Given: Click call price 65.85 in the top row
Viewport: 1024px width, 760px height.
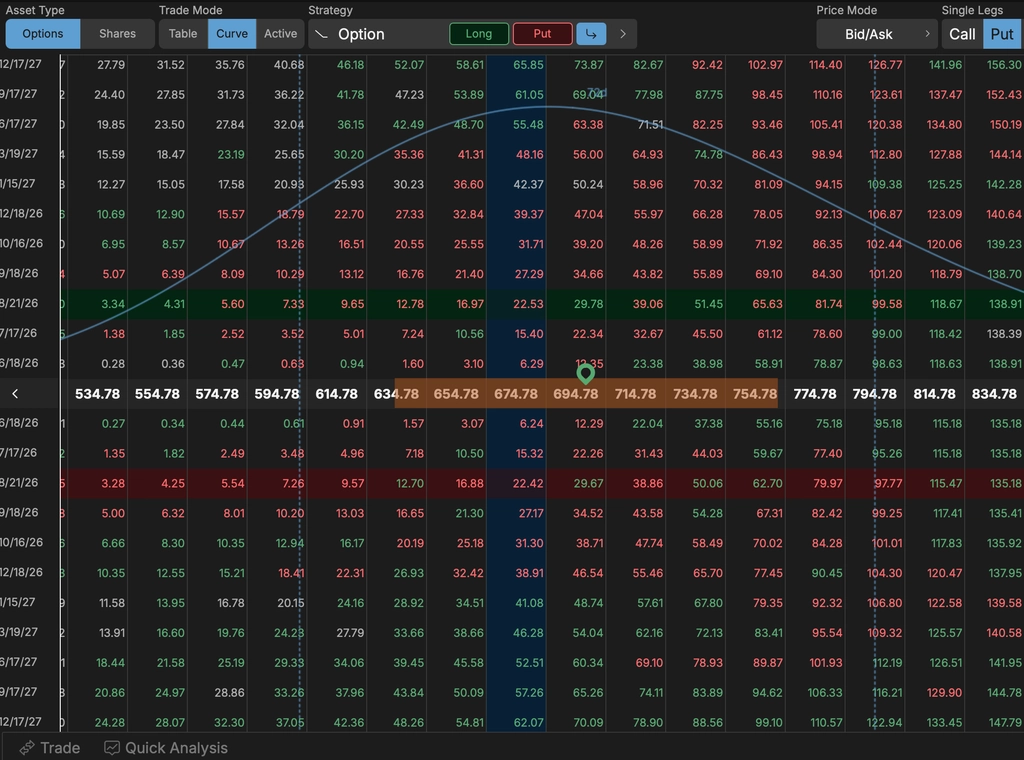Looking at the screenshot, I should pos(528,65).
